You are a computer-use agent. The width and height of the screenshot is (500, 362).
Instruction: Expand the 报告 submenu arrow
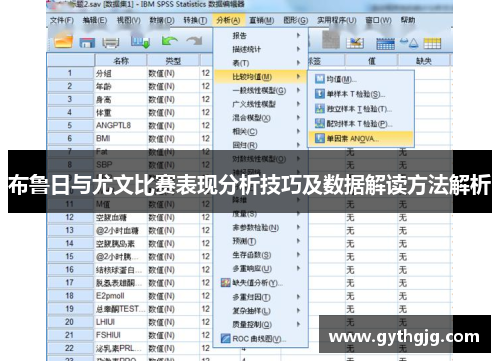[298, 35]
